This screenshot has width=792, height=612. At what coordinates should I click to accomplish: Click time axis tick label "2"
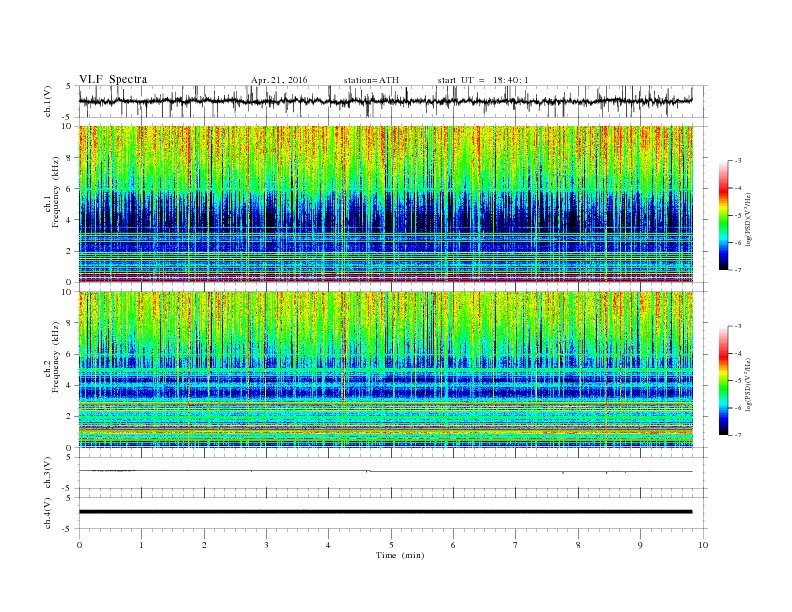204,545
